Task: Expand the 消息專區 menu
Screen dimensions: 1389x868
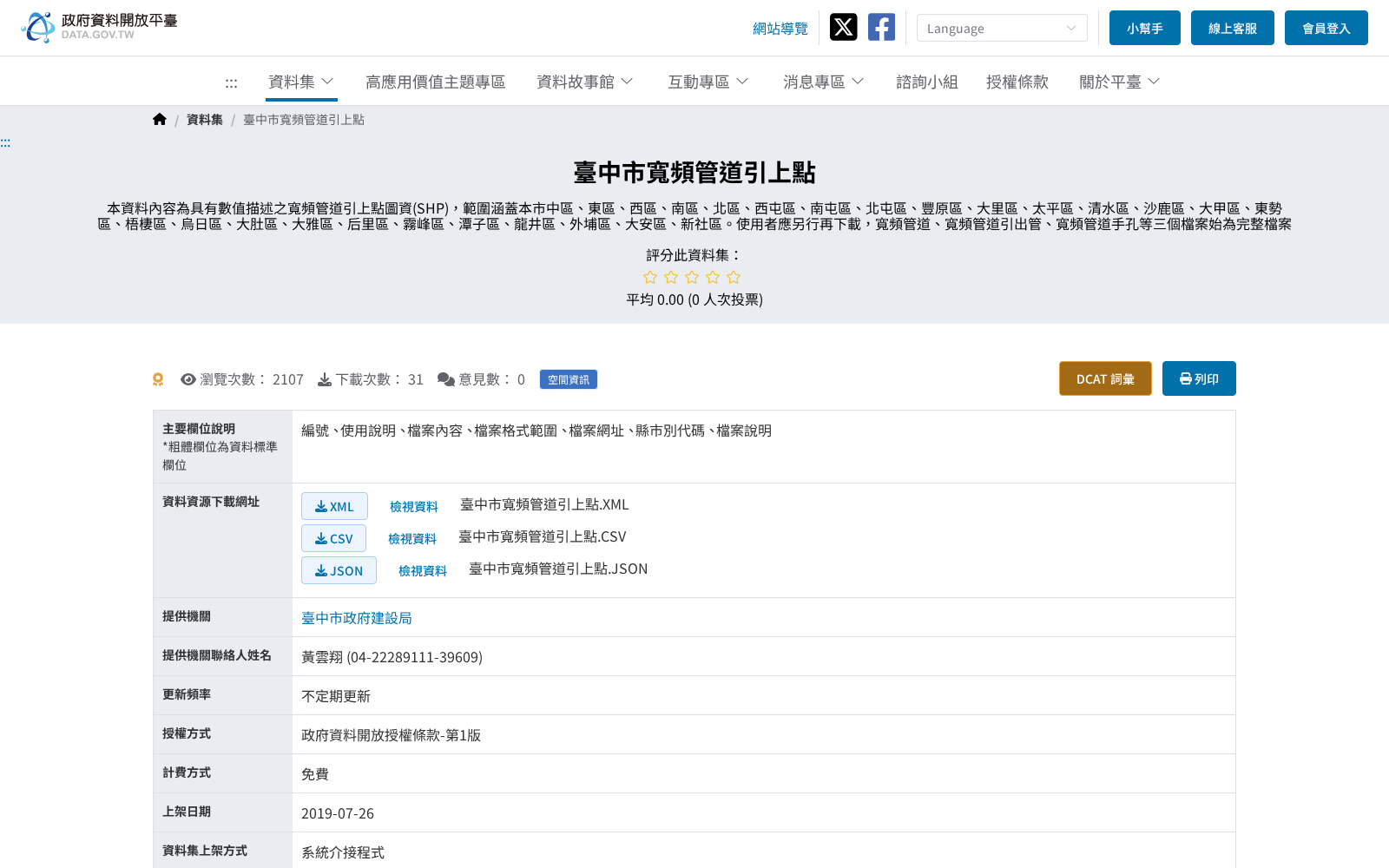Action: tap(823, 82)
